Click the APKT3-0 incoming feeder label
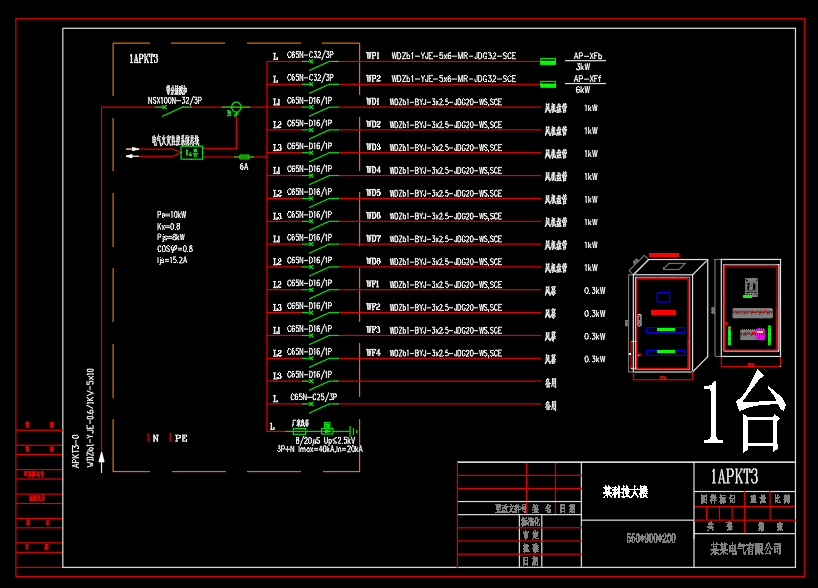This screenshot has width=818, height=588. pos(76,451)
